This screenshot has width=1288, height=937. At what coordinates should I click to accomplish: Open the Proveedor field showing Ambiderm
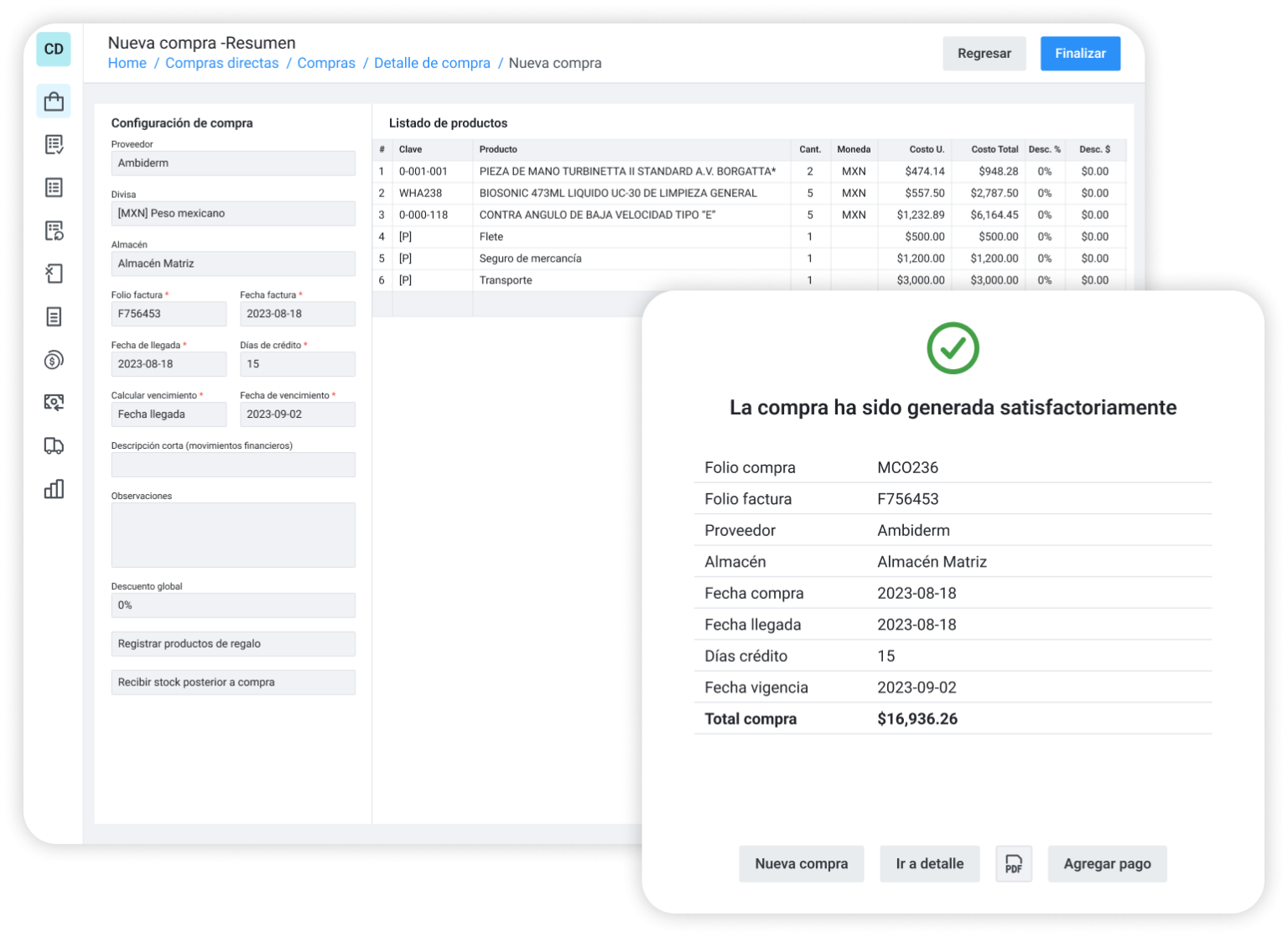coord(233,163)
